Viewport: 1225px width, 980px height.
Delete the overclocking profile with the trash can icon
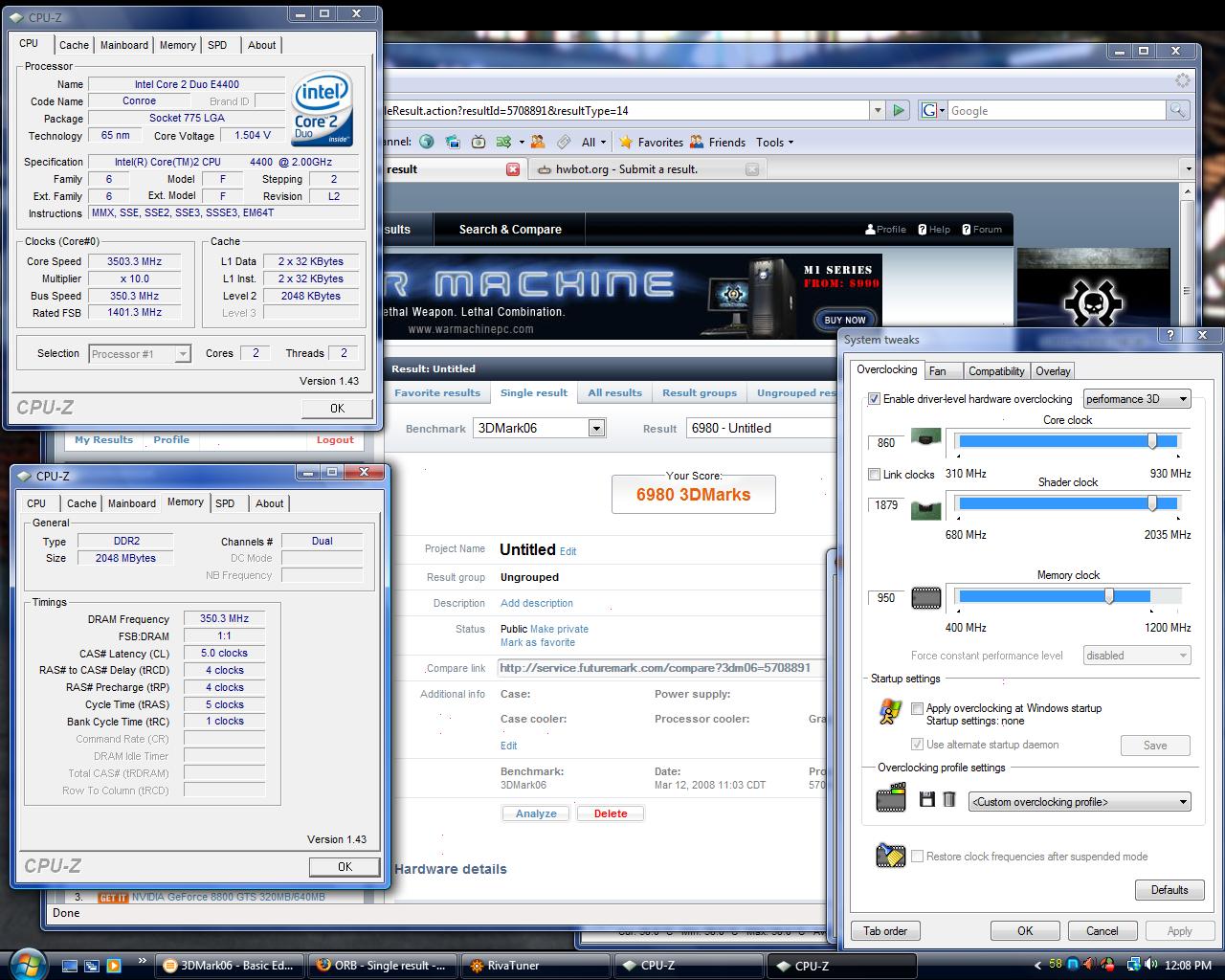coord(948,799)
